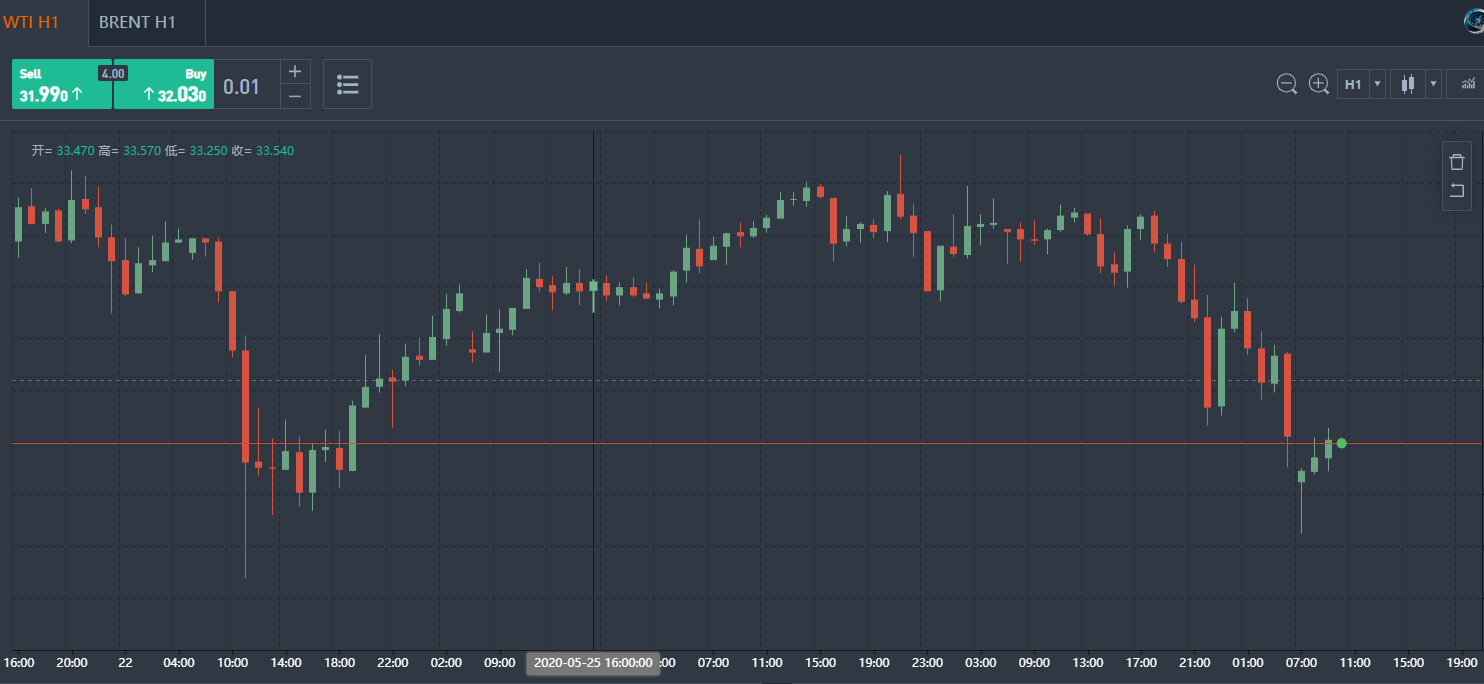Click Sell at 31.990
The height and width of the screenshot is (684, 1484).
pos(61,85)
